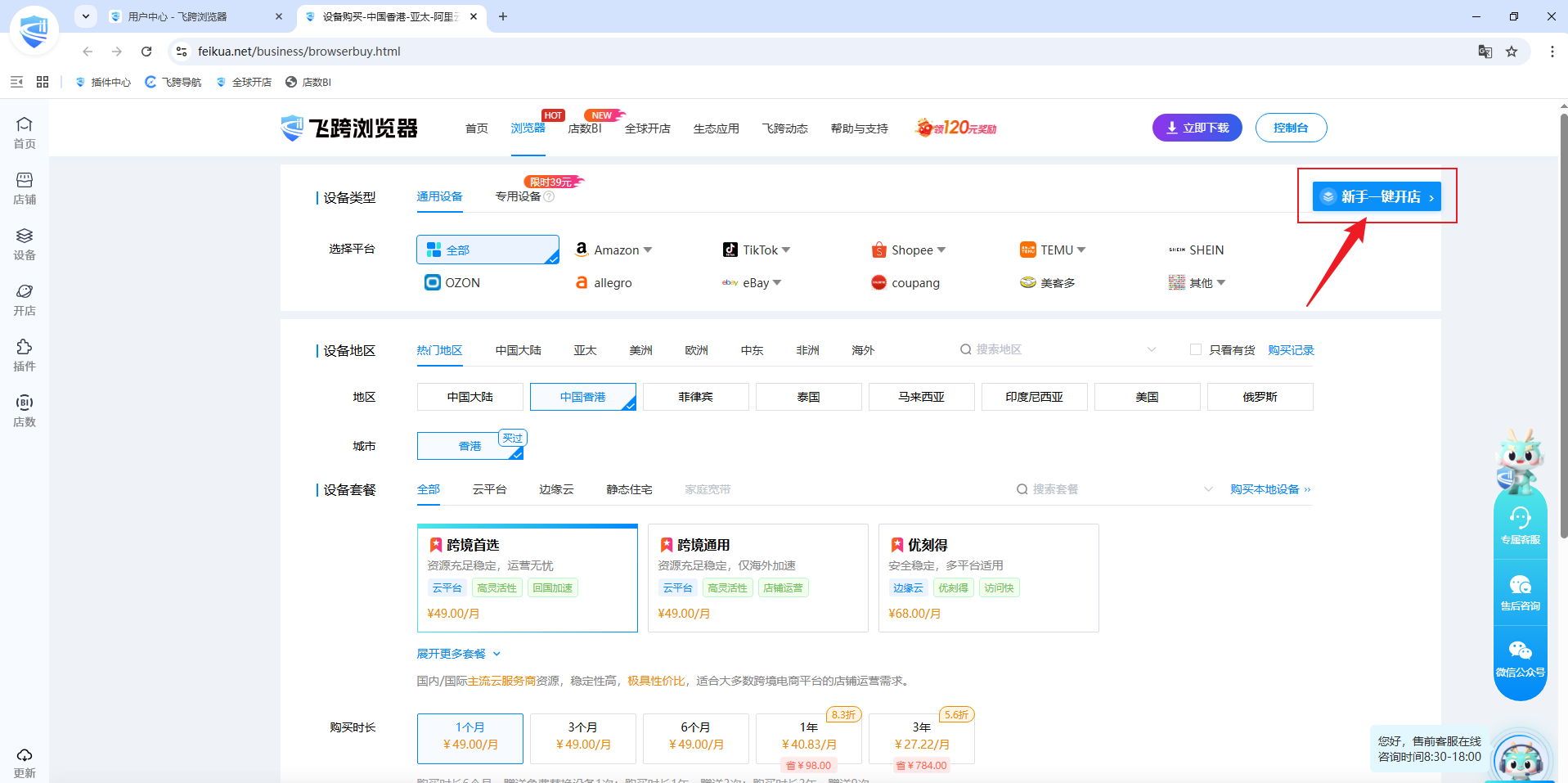The width and height of the screenshot is (1568, 783).
Task: Select the 跨境通用 package card
Action: (x=758, y=578)
